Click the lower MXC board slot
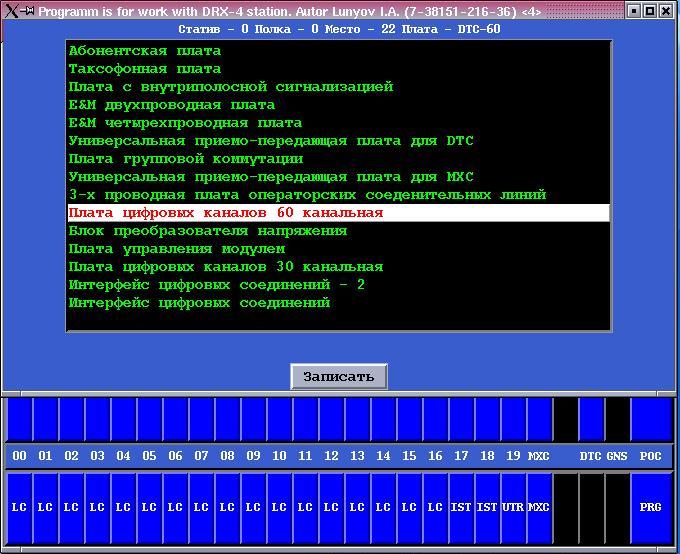The width and height of the screenshot is (680, 554). (x=539, y=508)
